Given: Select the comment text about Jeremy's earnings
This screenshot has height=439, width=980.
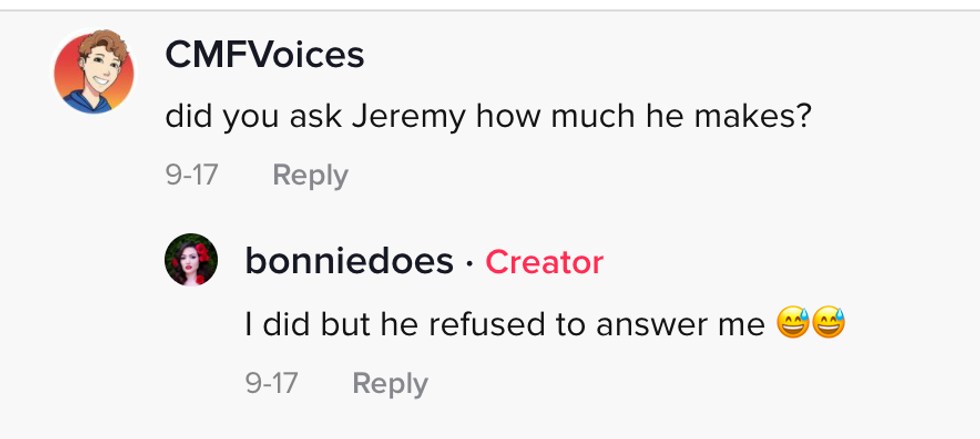Looking at the screenshot, I should point(487,118).
